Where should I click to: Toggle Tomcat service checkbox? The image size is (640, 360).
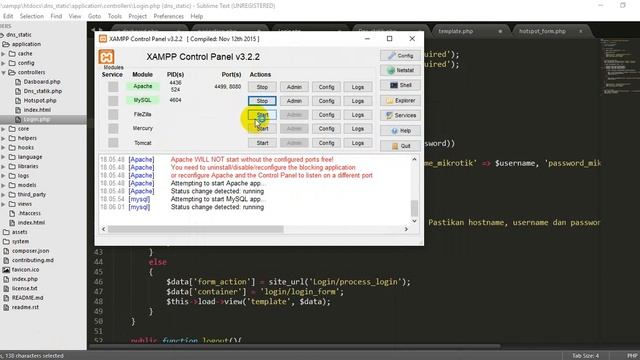point(113,143)
